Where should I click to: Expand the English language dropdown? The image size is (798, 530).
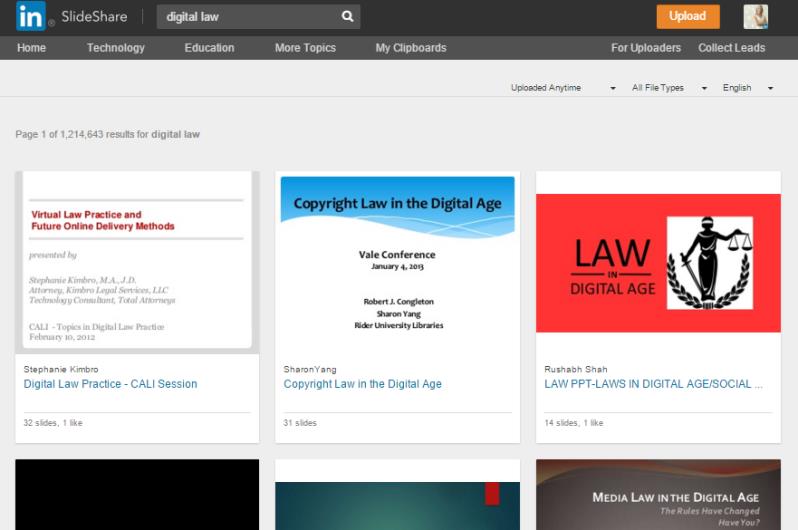(747, 88)
